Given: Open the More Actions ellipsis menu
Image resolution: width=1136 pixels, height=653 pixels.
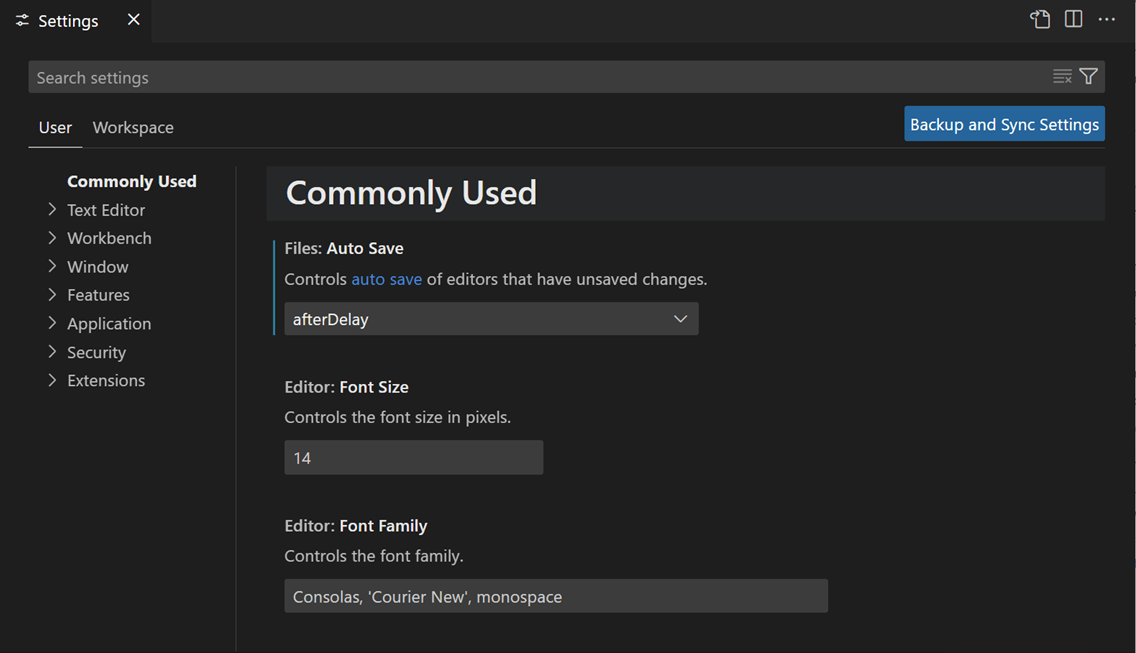Looking at the screenshot, I should pyautogui.click(x=1106, y=19).
